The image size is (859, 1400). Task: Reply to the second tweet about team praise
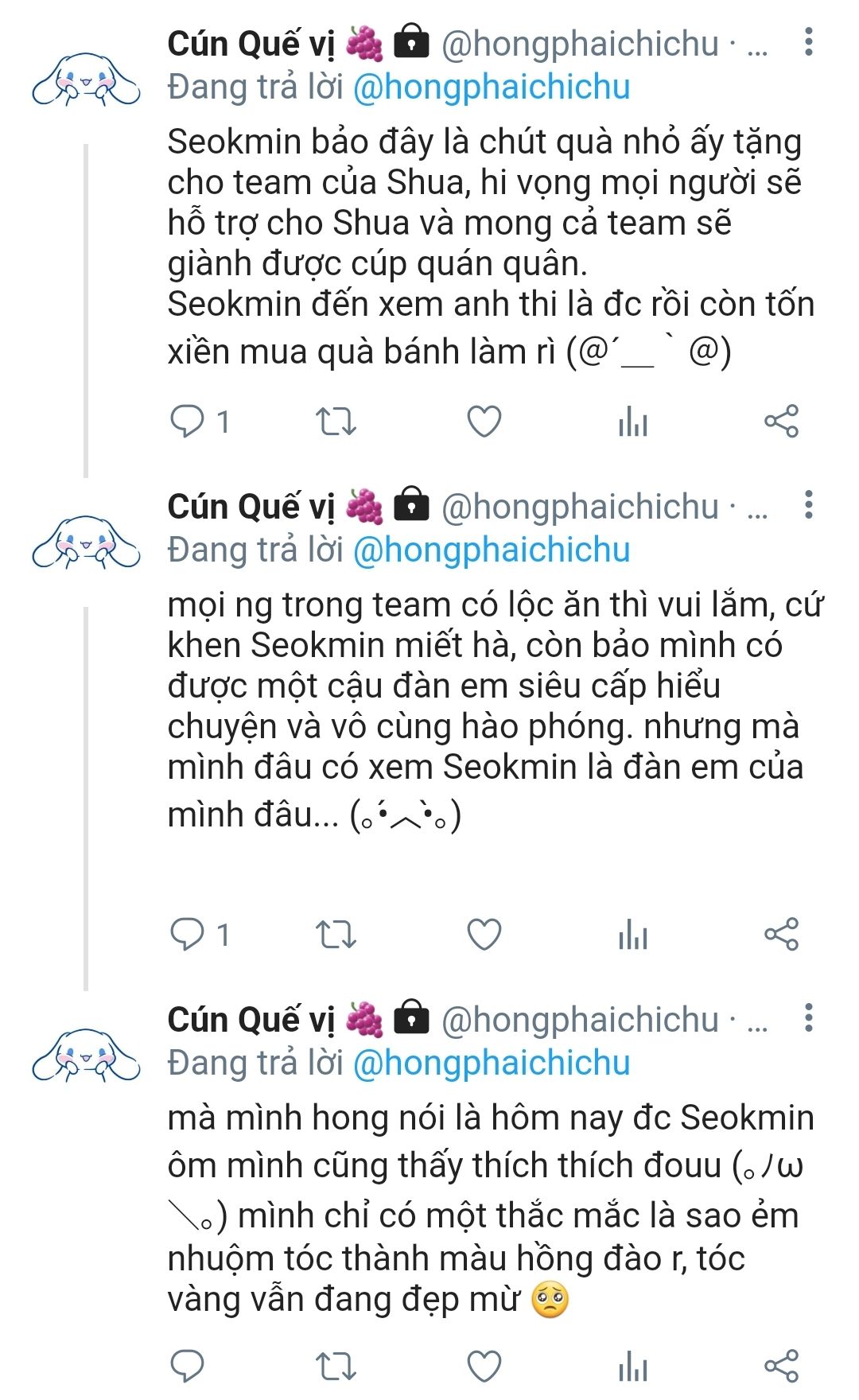click(x=188, y=934)
